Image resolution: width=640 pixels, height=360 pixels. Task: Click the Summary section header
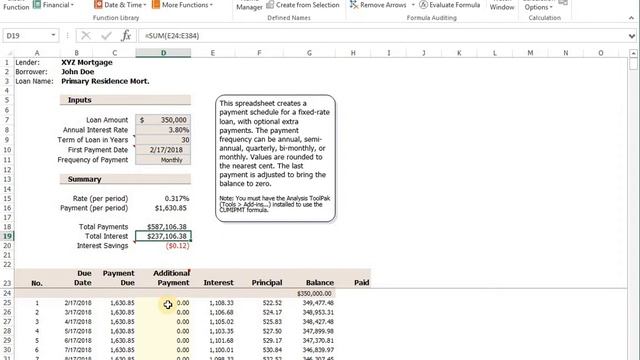coord(125,179)
